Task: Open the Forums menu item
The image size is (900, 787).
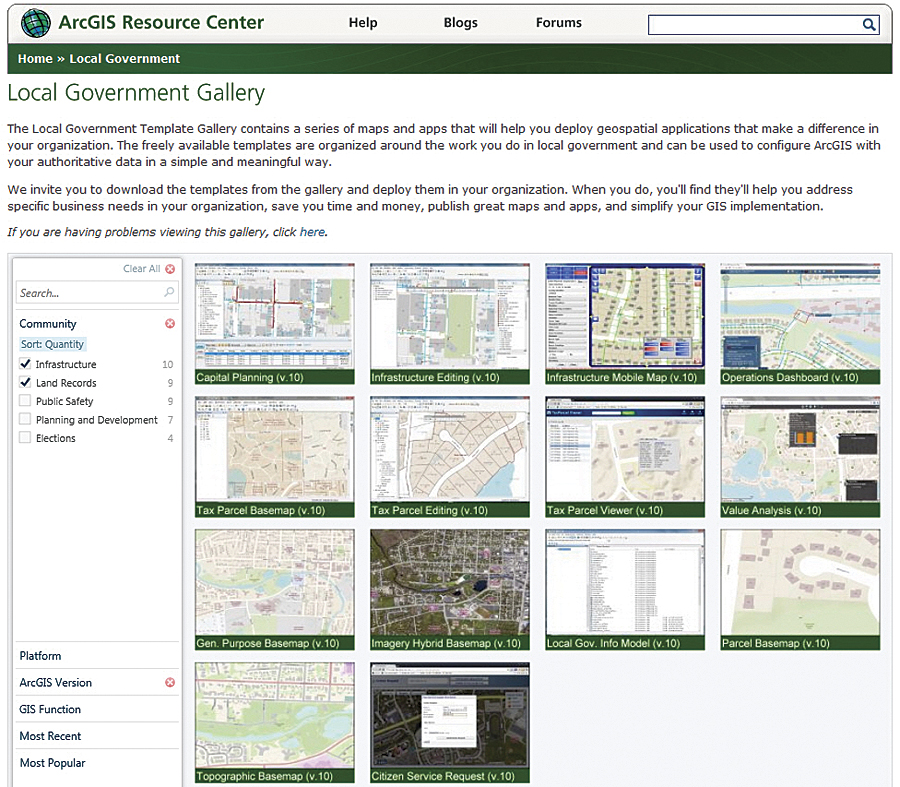Action: (558, 22)
